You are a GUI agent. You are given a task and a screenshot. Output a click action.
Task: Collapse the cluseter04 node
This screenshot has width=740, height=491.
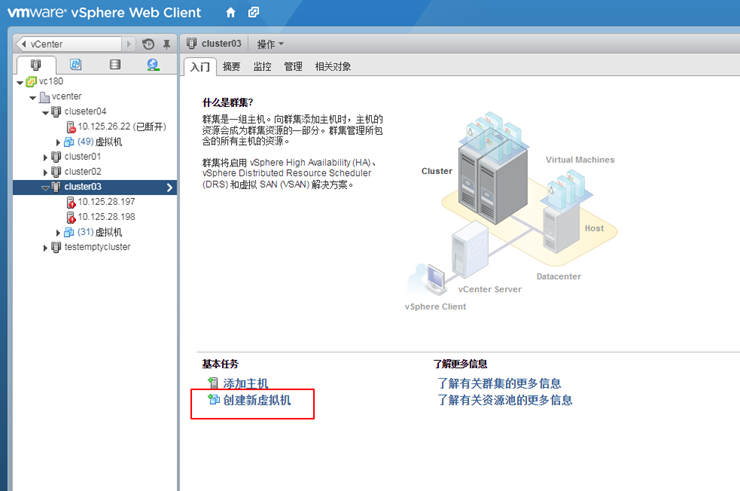tap(45, 113)
